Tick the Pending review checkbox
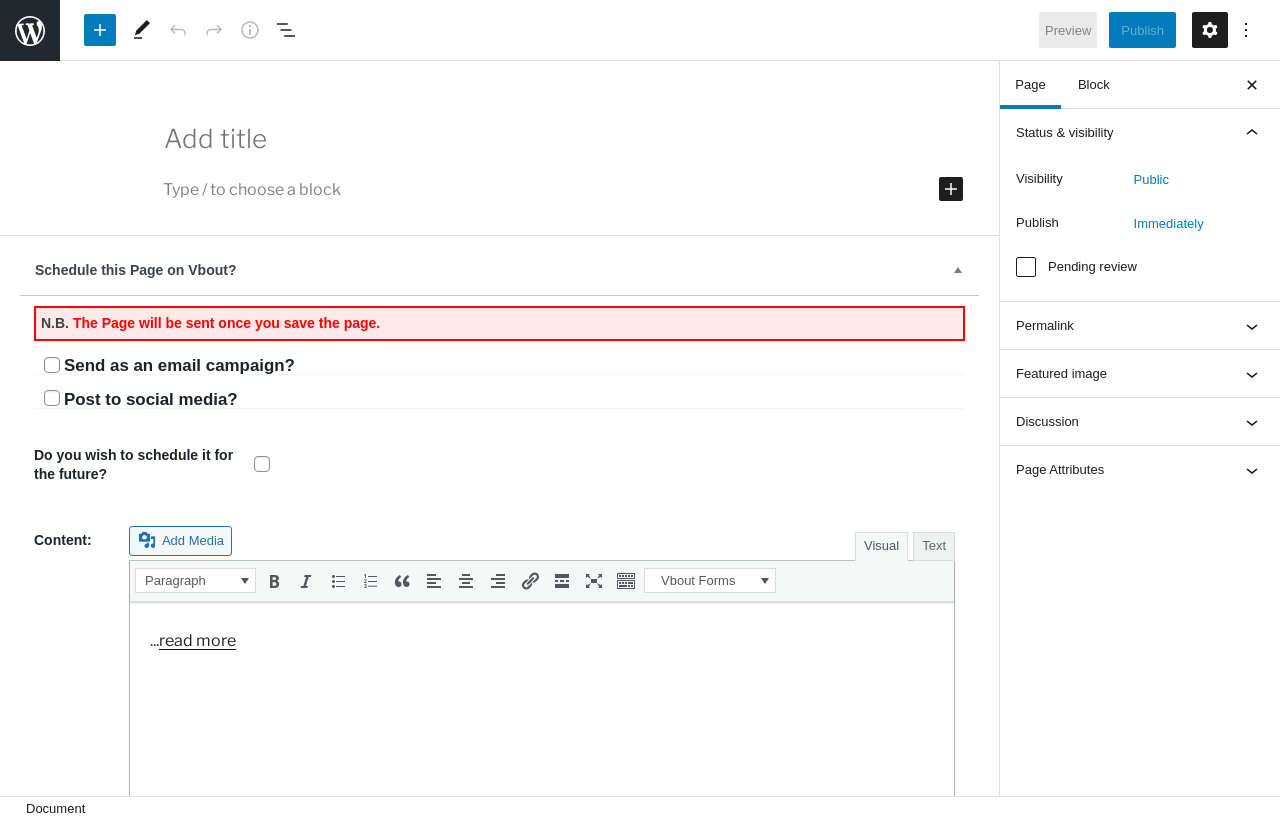 coord(1026,267)
